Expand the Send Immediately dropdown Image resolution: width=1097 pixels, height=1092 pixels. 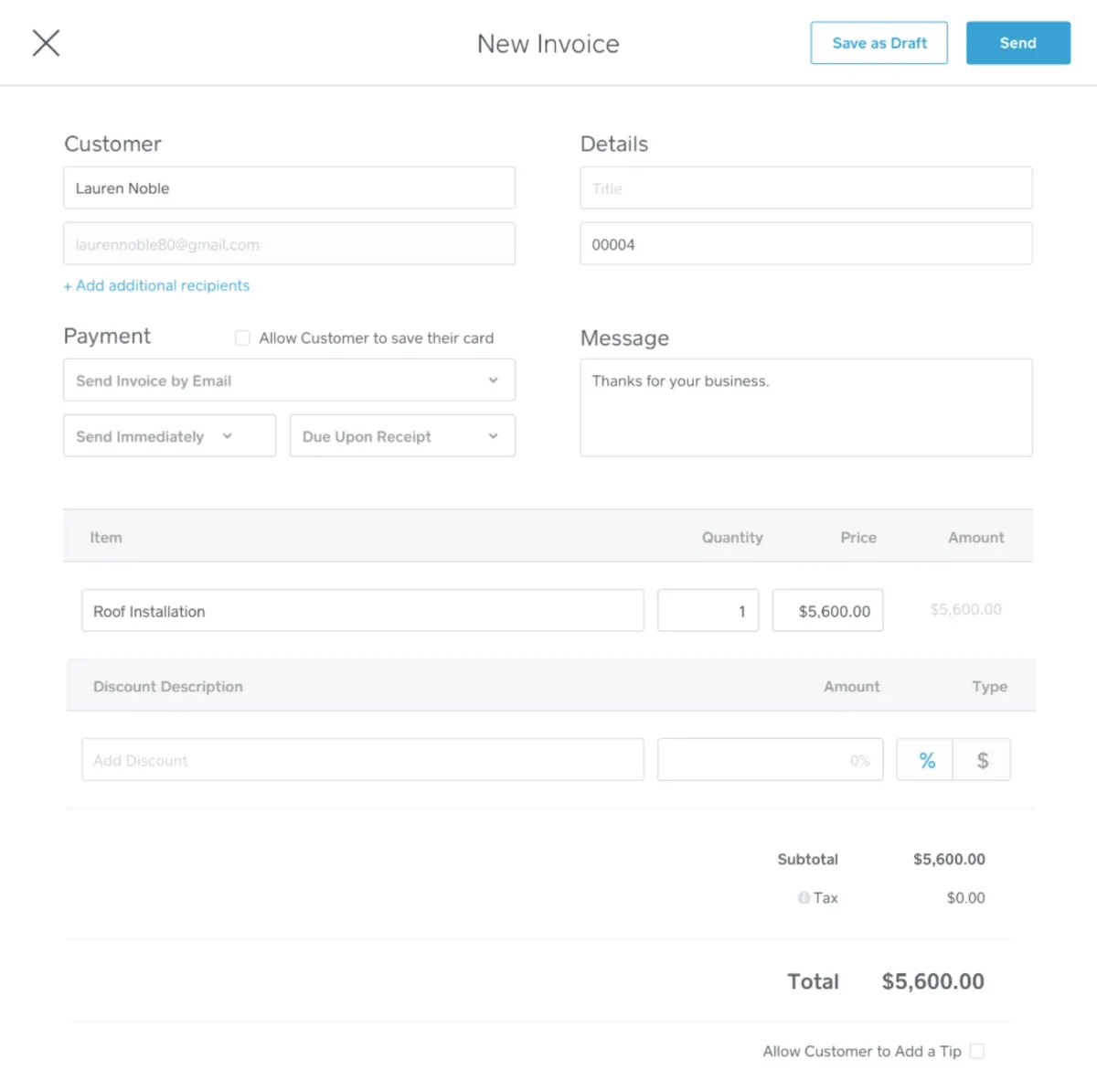[169, 436]
